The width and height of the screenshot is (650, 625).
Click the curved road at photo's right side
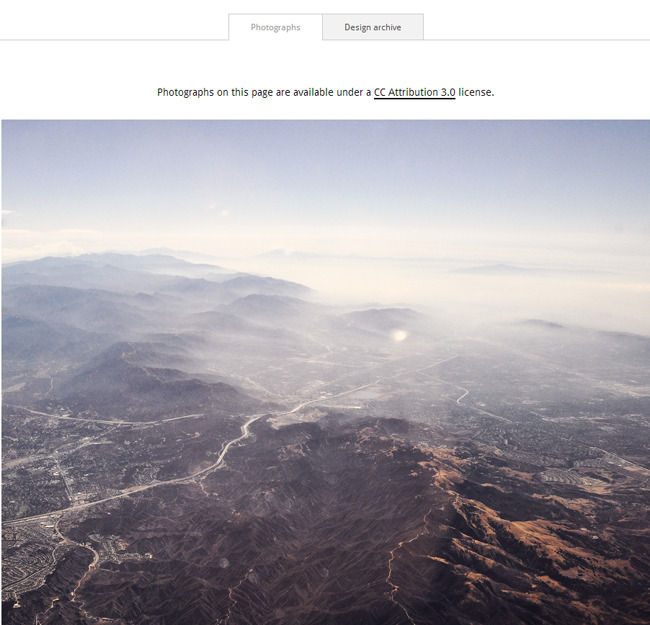pos(462,396)
